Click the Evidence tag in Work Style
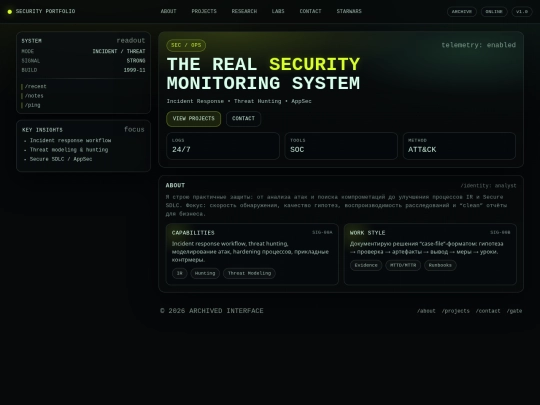 click(x=366, y=266)
